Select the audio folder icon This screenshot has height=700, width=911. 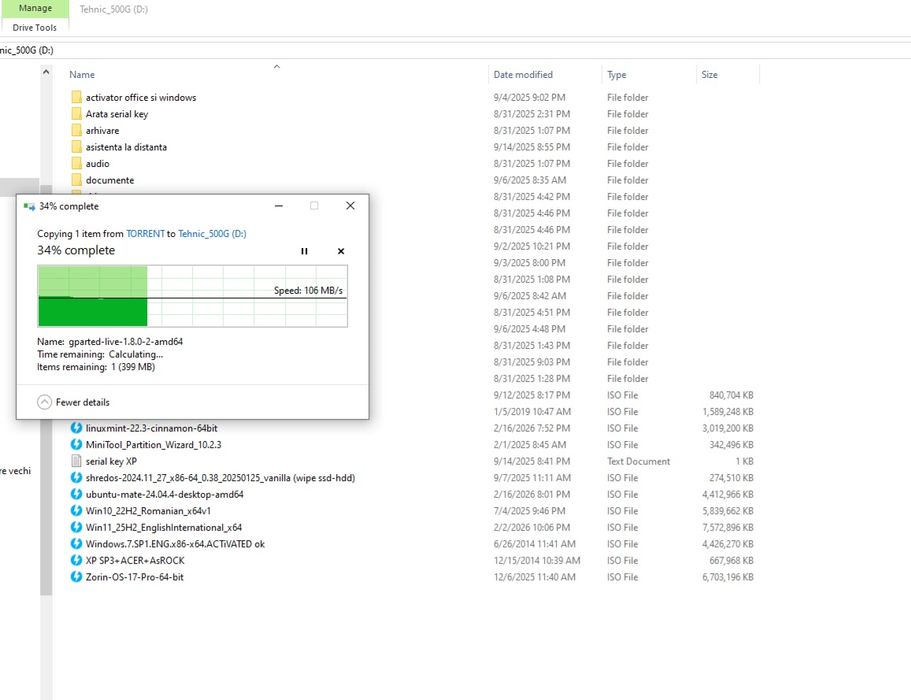(76, 163)
